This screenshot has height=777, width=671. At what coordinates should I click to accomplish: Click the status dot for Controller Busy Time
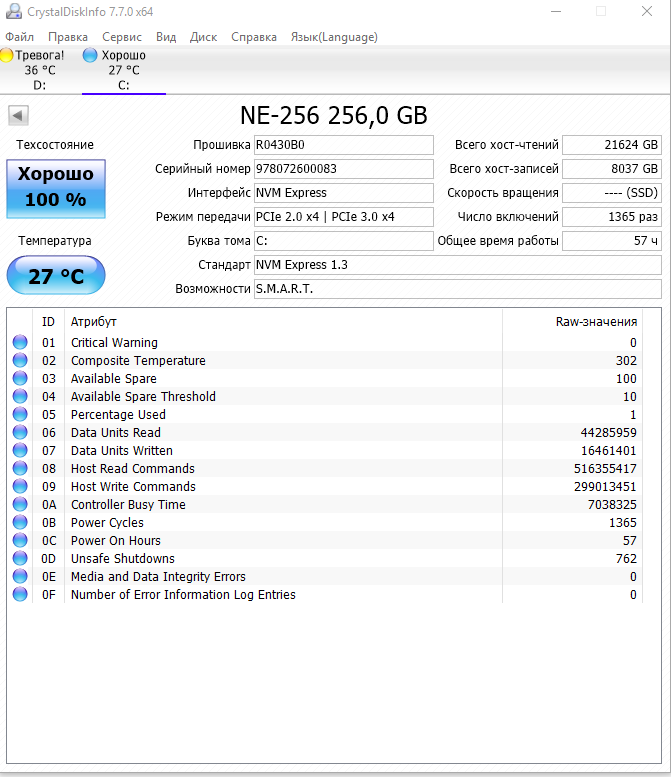coord(20,504)
